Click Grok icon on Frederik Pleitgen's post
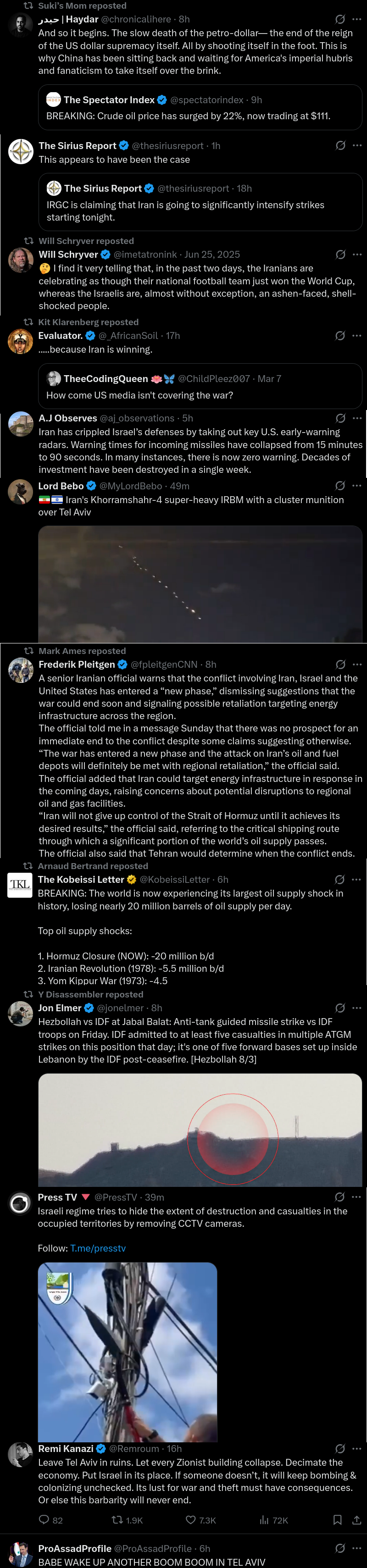 click(x=340, y=664)
